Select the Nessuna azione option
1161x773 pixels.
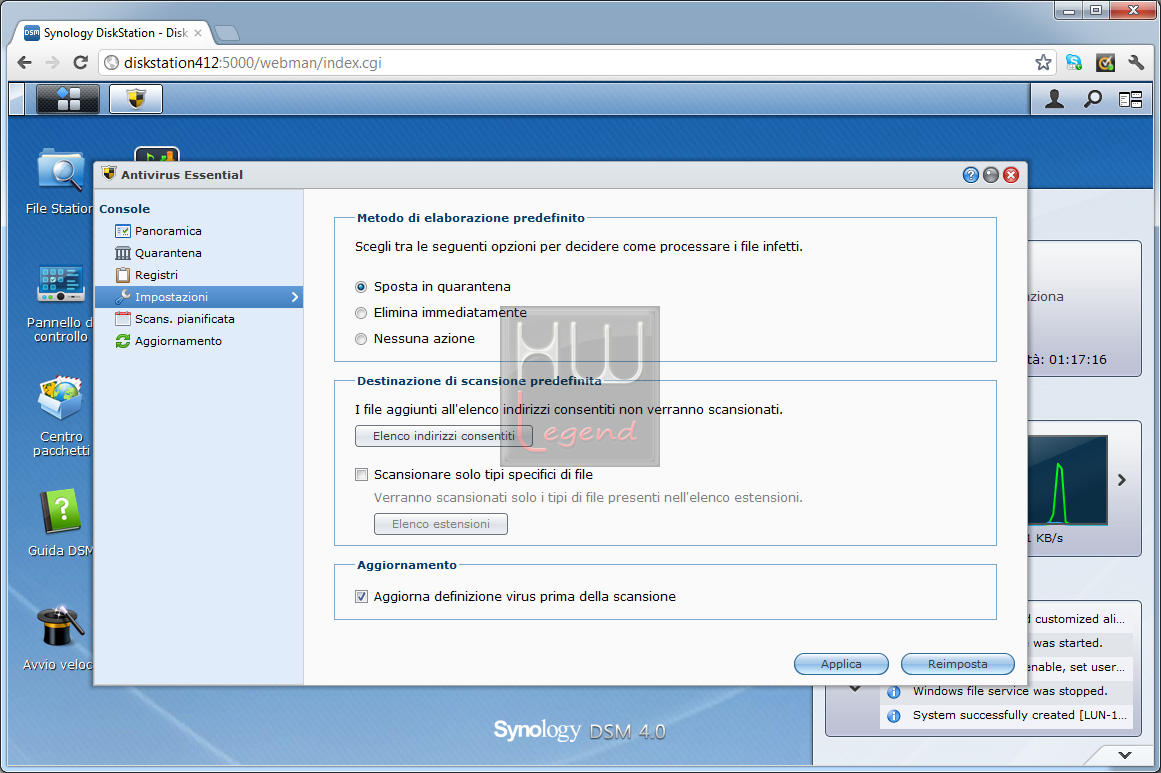coord(361,338)
